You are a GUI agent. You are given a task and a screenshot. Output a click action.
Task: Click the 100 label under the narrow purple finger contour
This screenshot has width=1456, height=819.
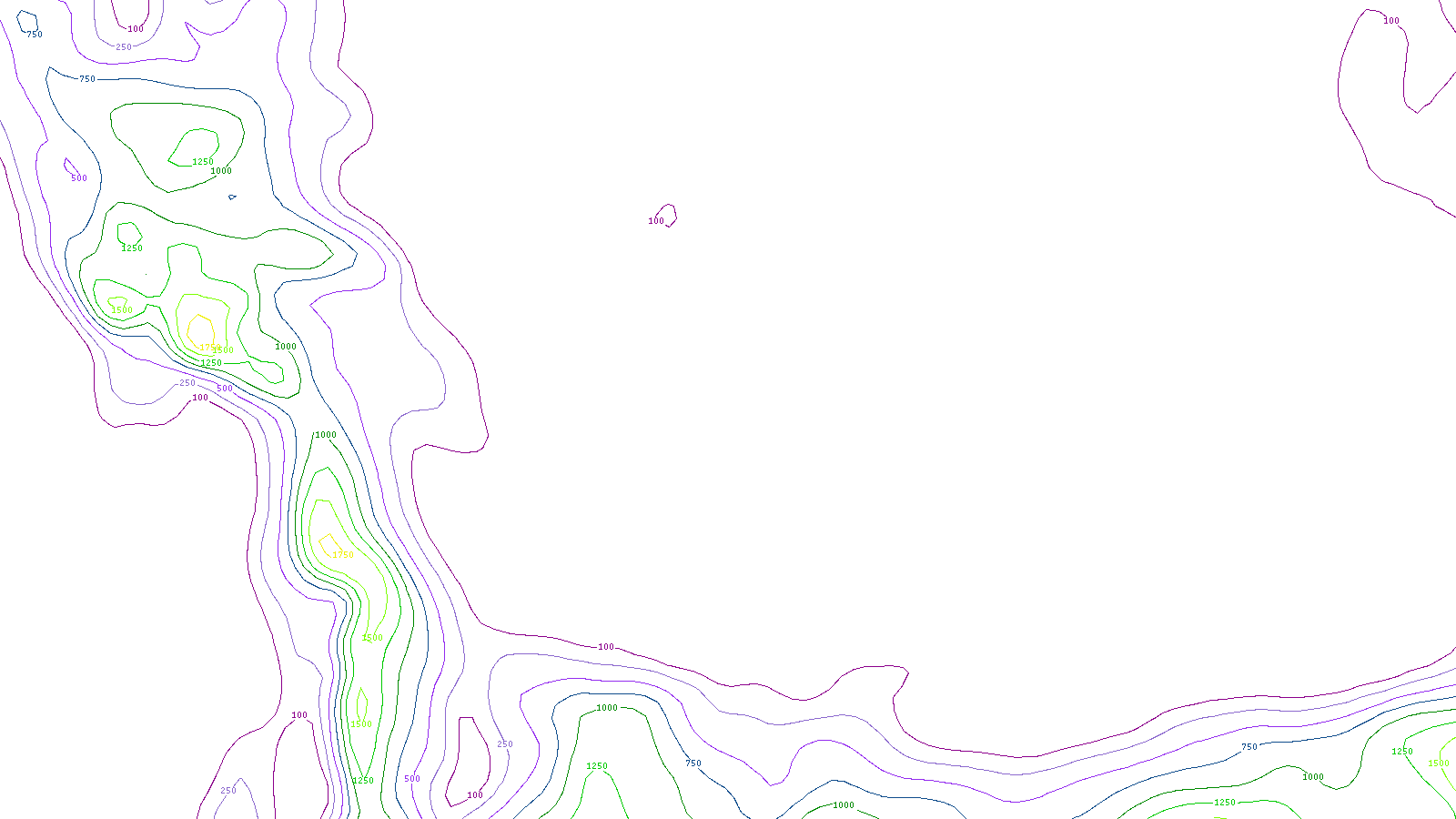coord(475,795)
